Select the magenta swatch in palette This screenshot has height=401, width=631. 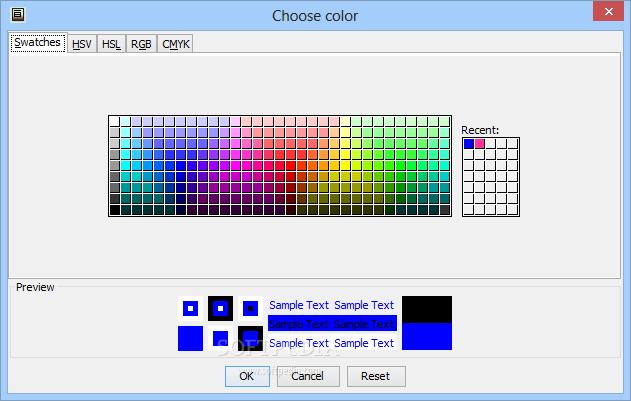pyautogui.click(x=235, y=165)
